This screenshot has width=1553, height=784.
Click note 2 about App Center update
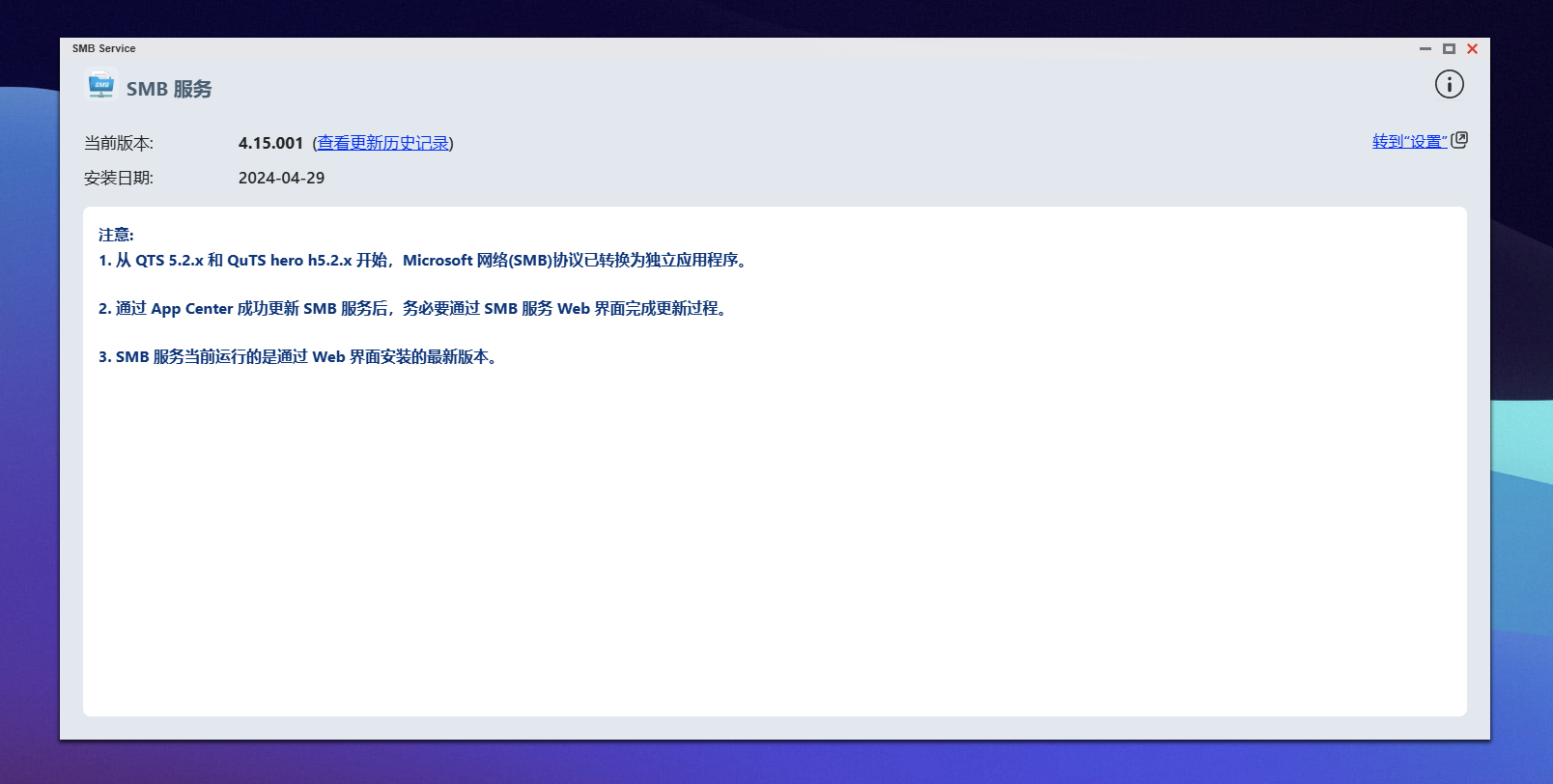point(413,308)
